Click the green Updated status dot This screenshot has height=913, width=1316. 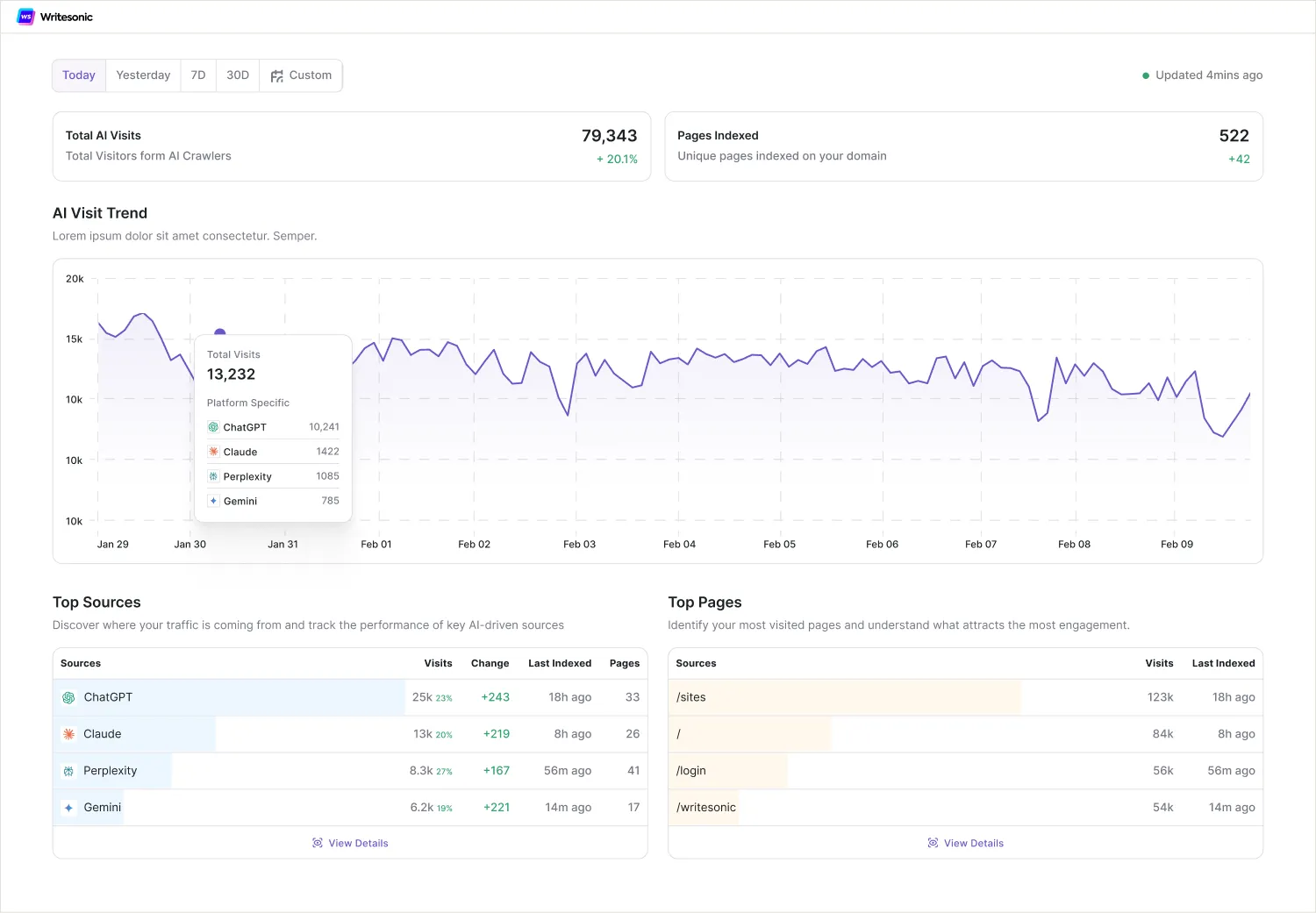[1146, 75]
